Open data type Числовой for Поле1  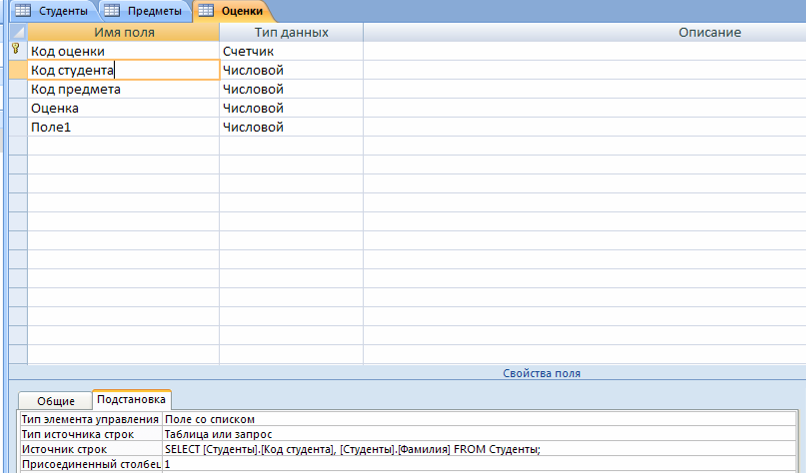pyautogui.click(x=291, y=128)
